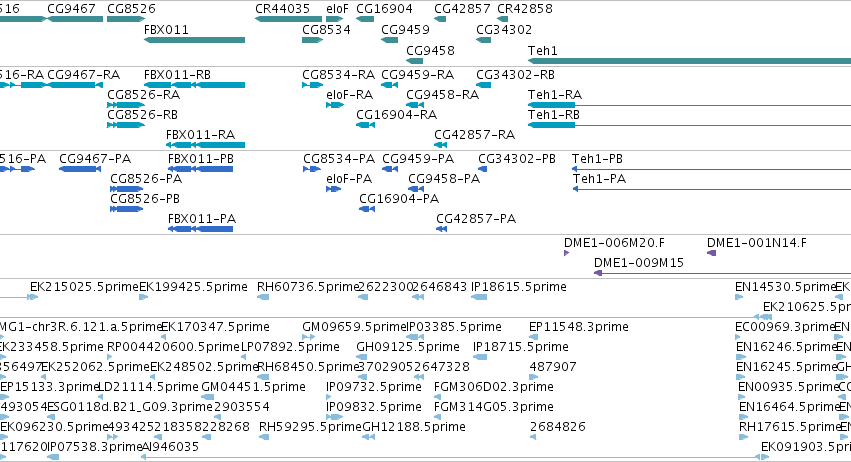Click the eloF-RA transcript label
Screen dimensions: 851x462
point(350,95)
